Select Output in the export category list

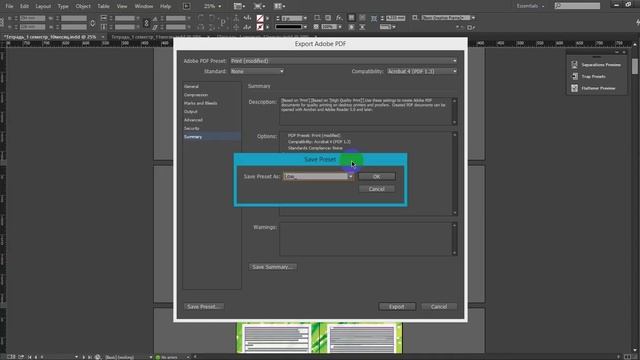(191, 111)
